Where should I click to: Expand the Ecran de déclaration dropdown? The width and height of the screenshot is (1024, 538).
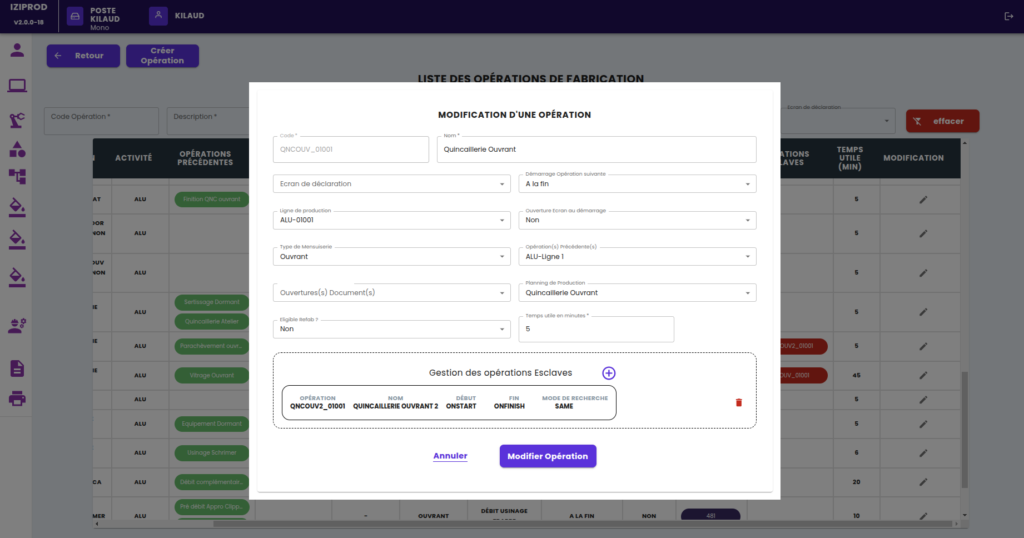coord(391,184)
